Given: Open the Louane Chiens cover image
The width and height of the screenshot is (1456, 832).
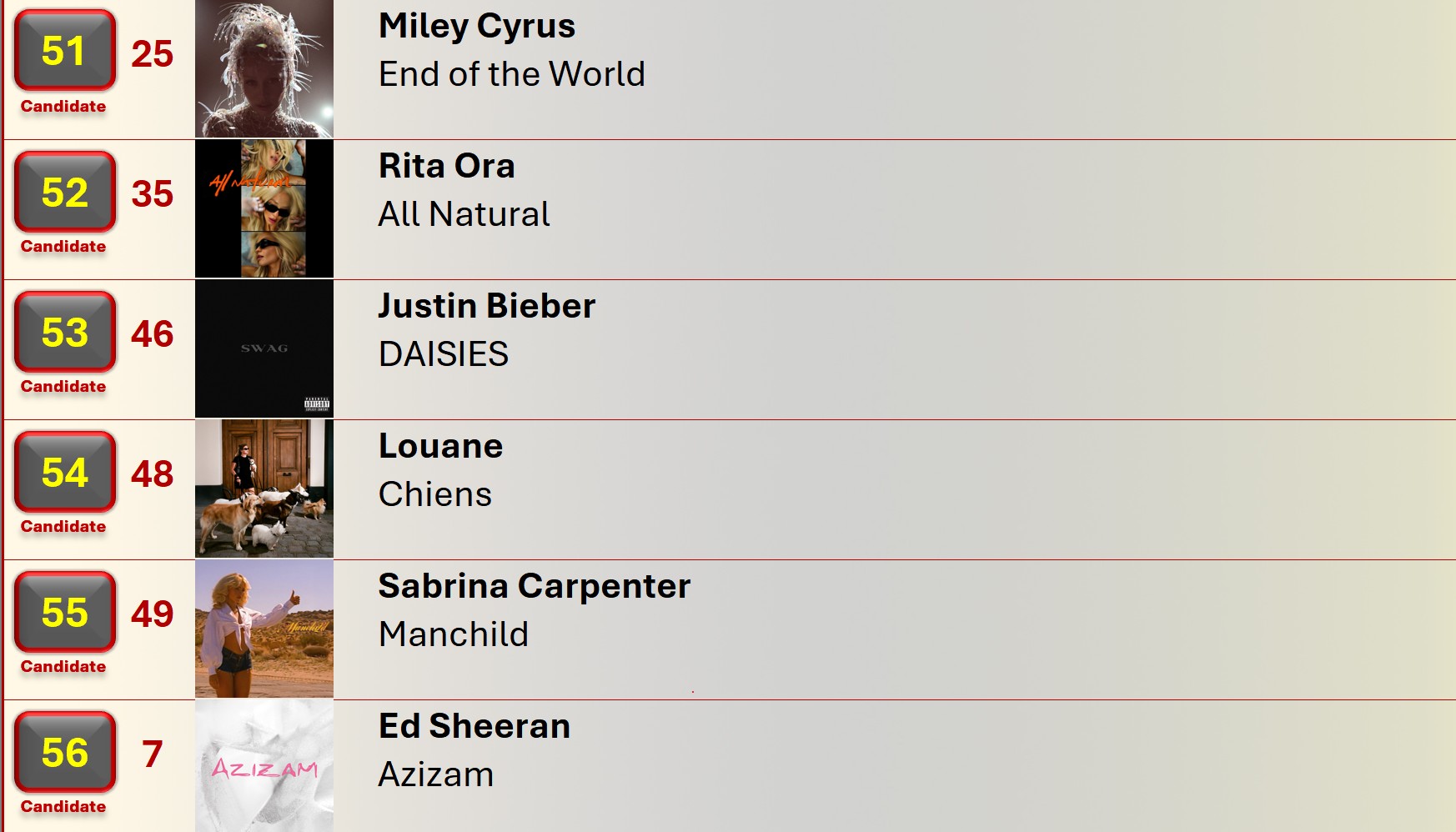Looking at the screenshot, I should click(x=264, y=489).
